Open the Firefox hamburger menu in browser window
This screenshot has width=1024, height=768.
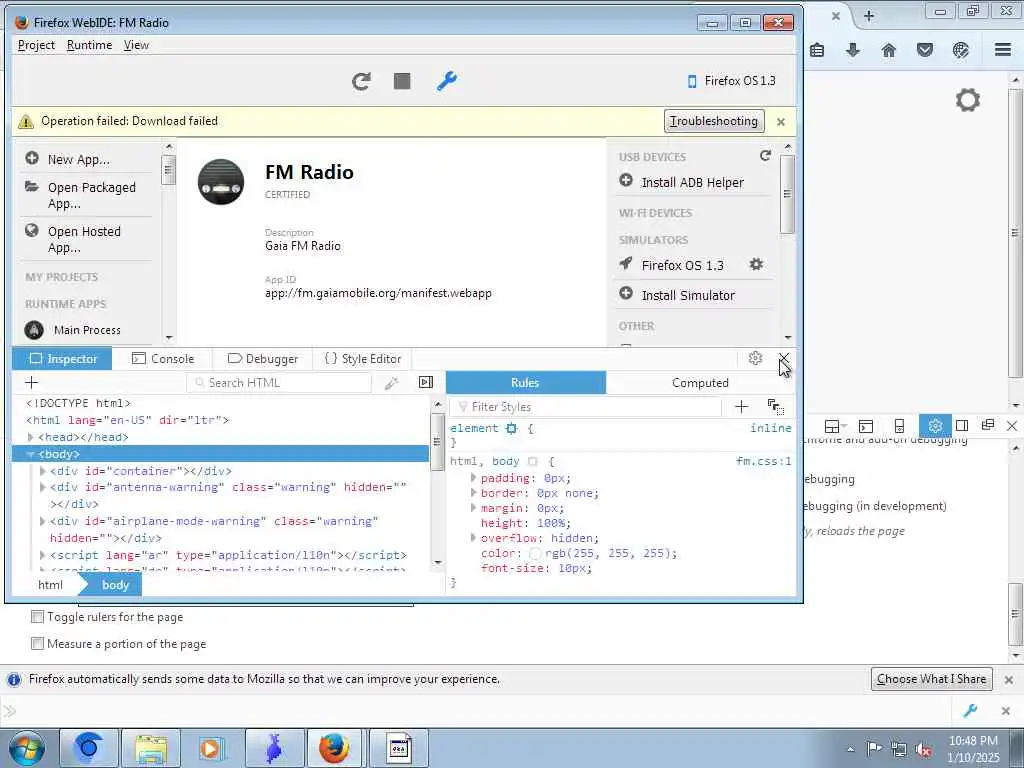[x=1003, y=50]
